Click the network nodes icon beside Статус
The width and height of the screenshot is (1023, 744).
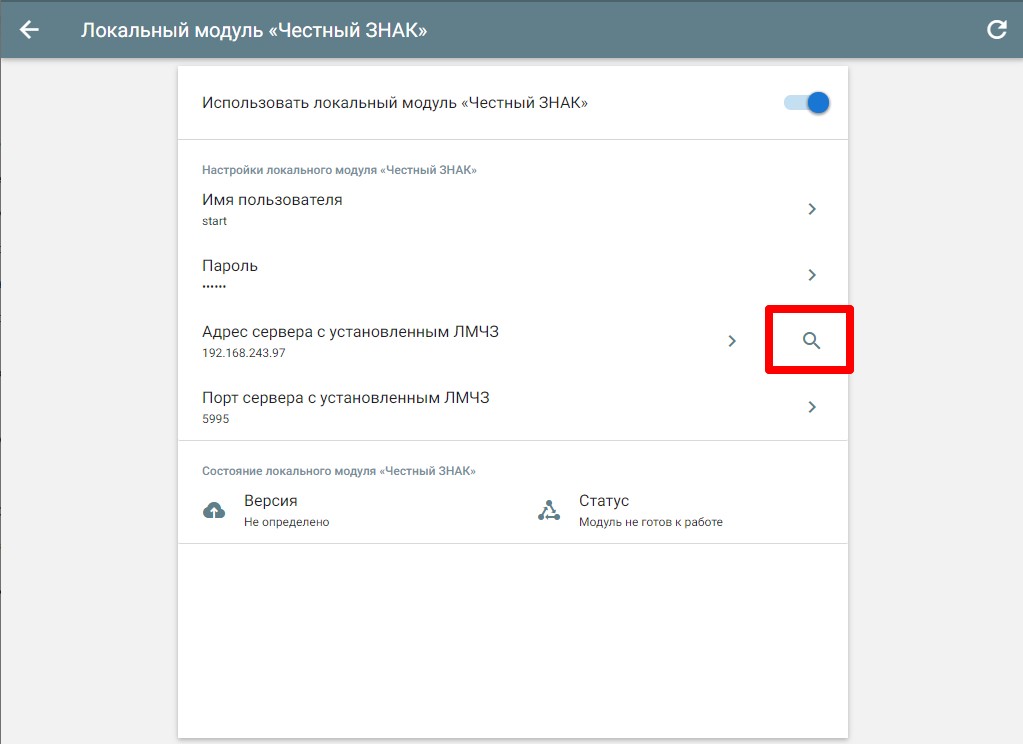tap(548, 511)
